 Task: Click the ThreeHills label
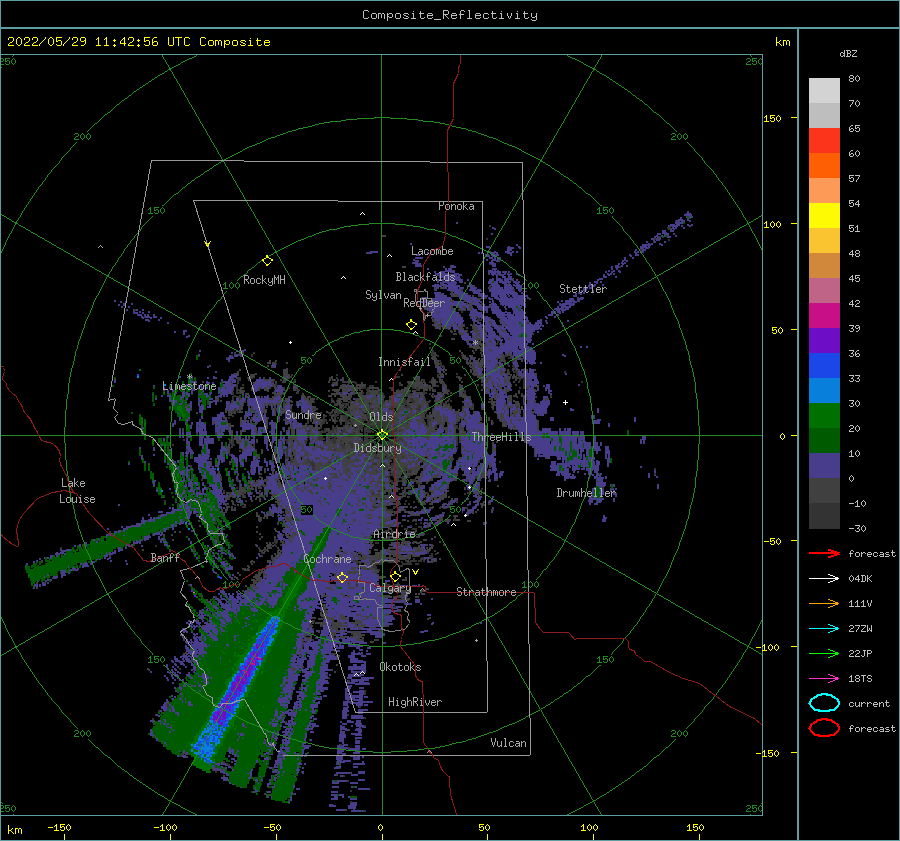502,437
